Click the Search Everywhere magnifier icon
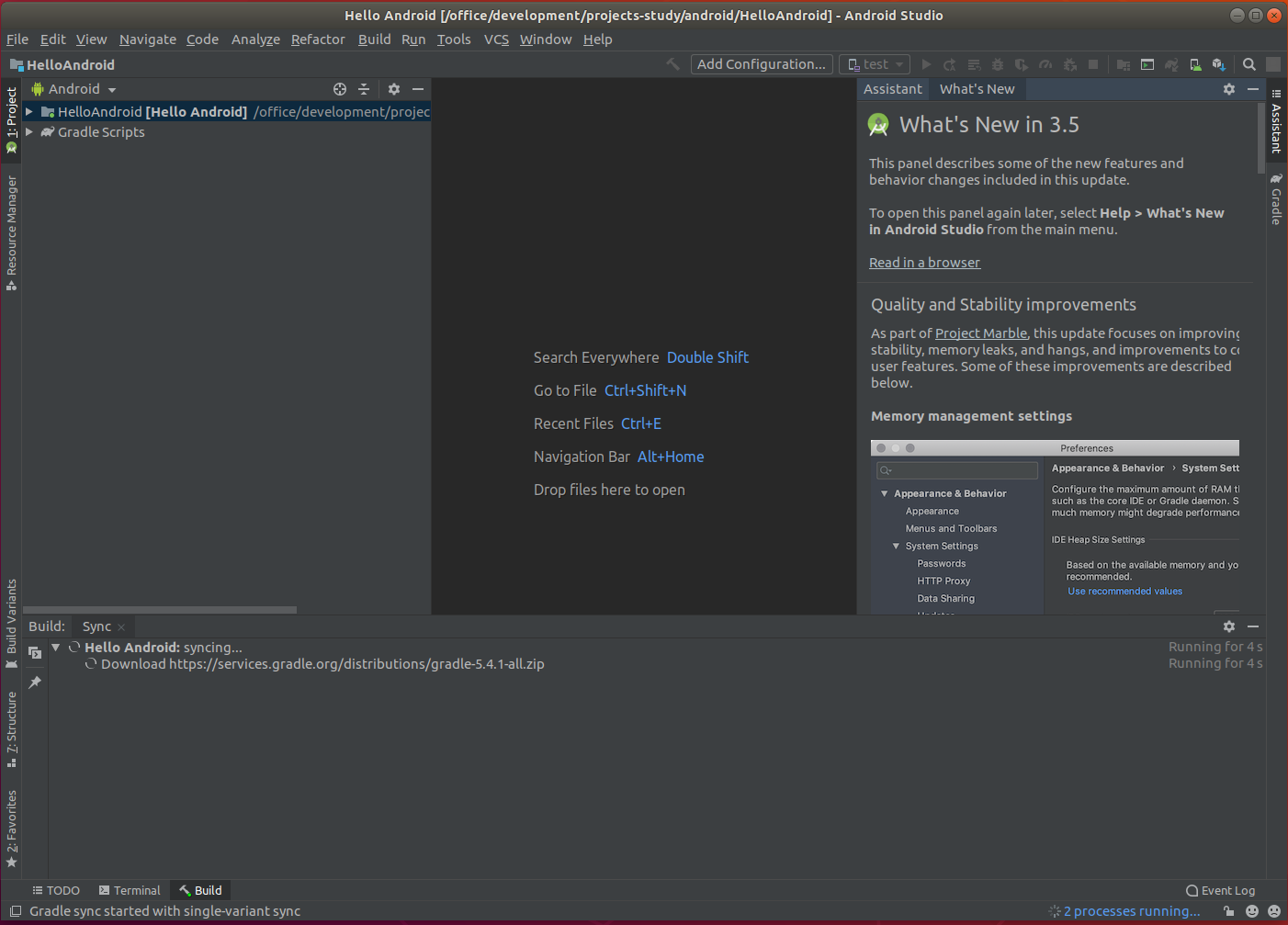 (1249, 64)
